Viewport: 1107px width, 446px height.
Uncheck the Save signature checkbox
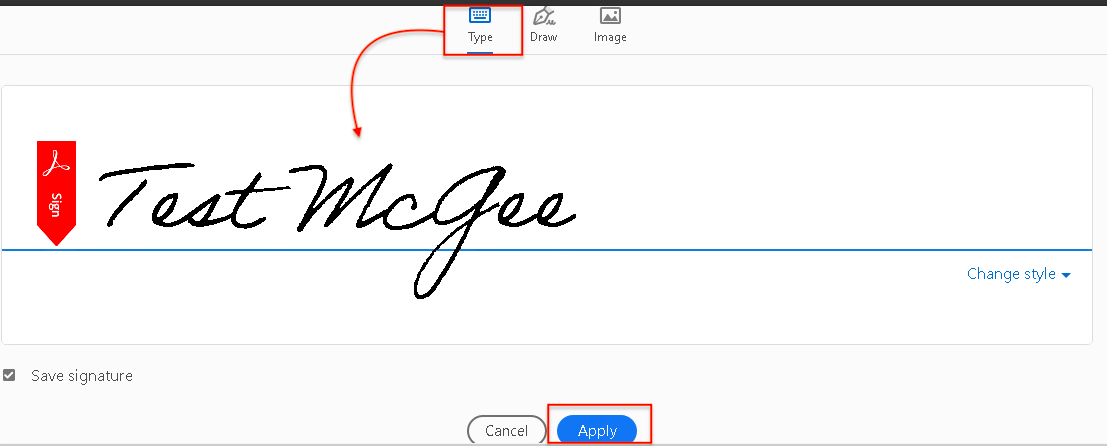tap(10, 376)
